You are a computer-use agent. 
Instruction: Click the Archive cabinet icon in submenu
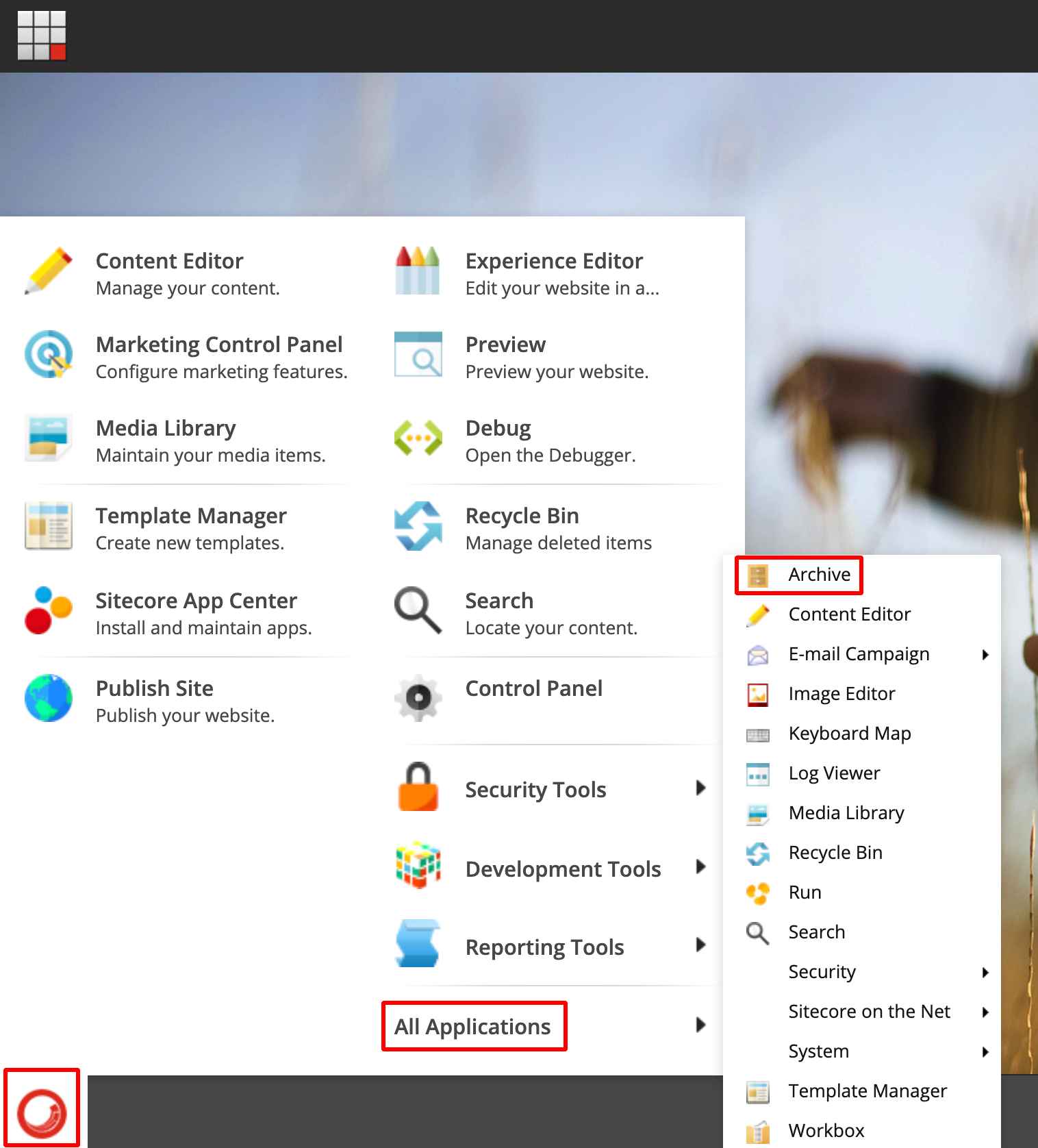pos(758,575)
